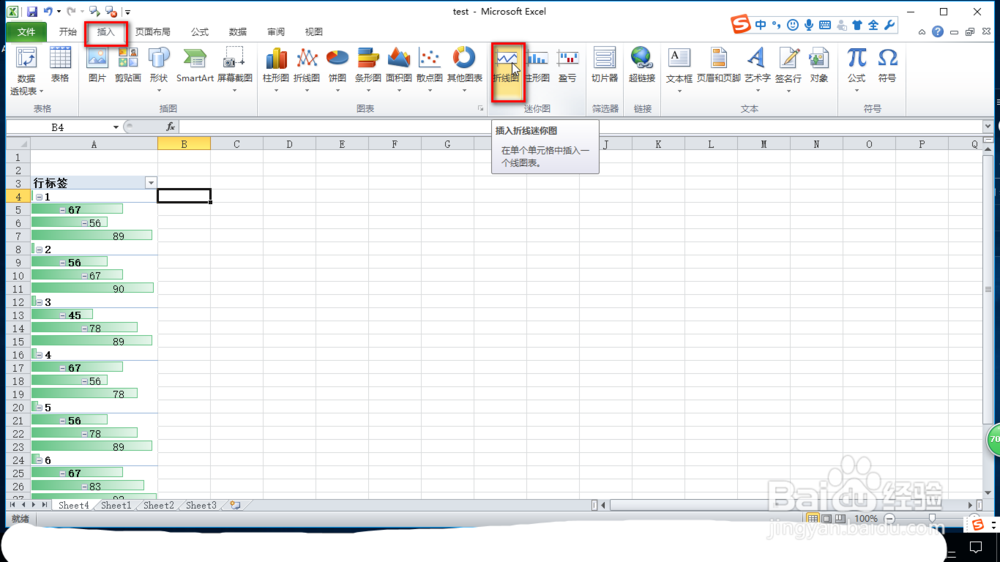Switch to the 视图 (View) tab
1000x562 pixels.
click(x=314, y=32)
